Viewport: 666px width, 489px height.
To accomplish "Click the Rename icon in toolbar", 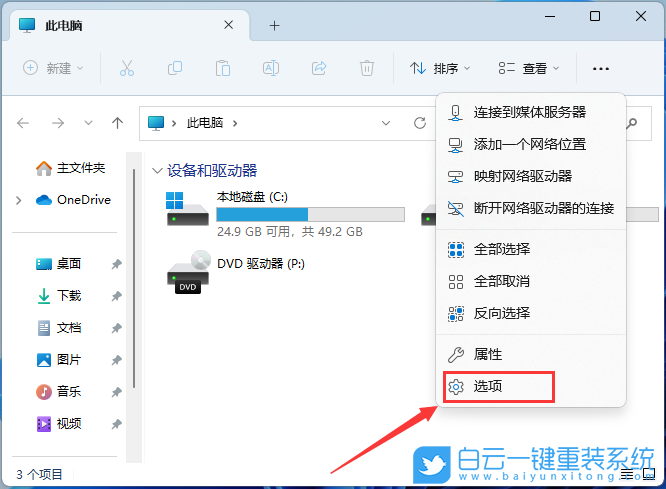I will [271, 68].
